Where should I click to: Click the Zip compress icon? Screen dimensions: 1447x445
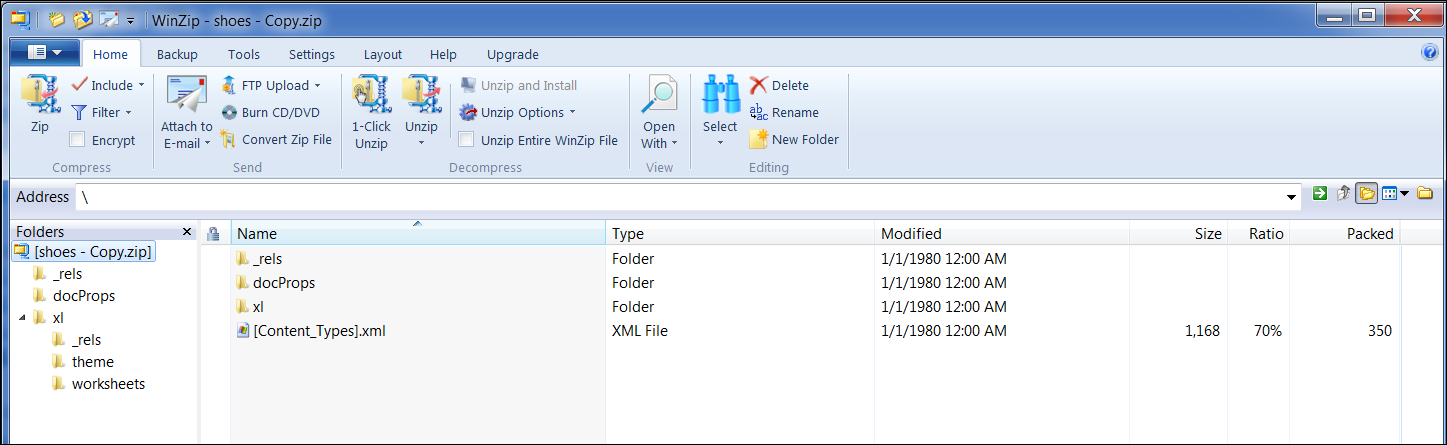pos(39,97)
